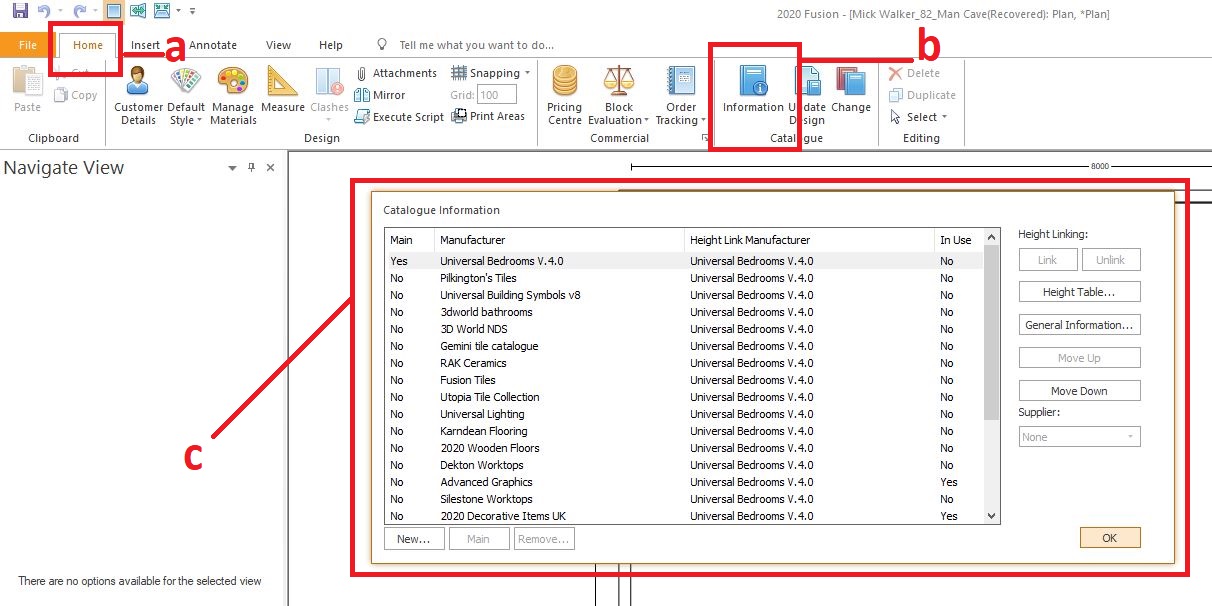Click Print Areas

(488, 116)
